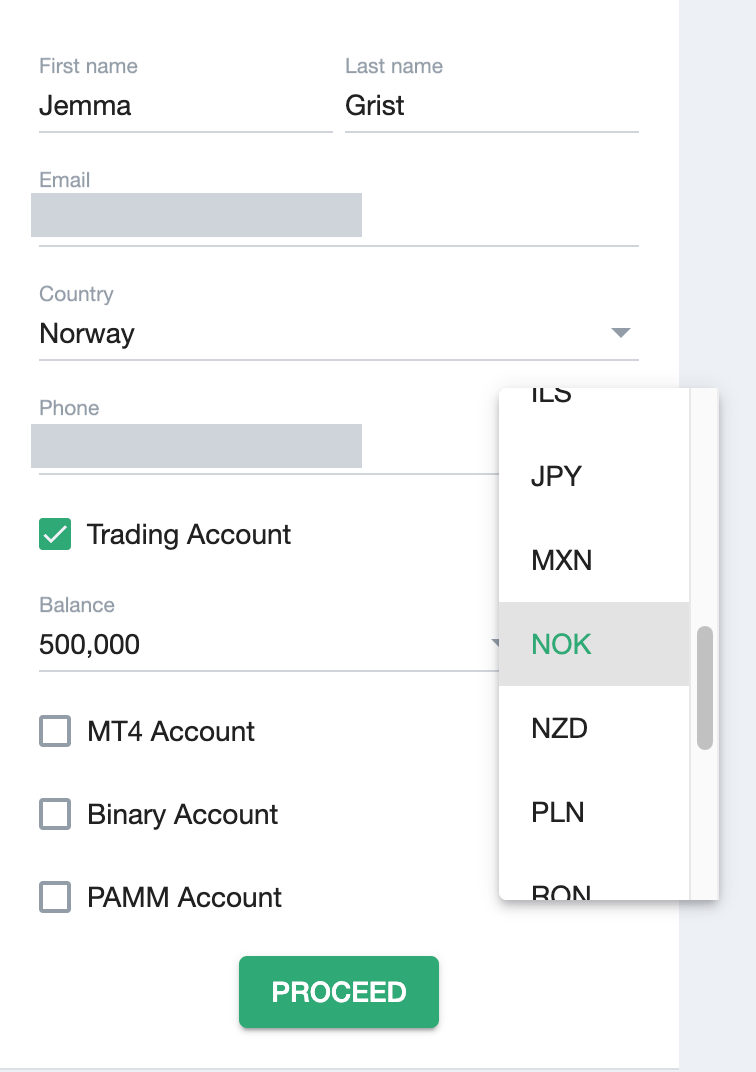Enable the MT4 Account option
The height and width of the screenshot is (1072, 756).
click(55, 731)
